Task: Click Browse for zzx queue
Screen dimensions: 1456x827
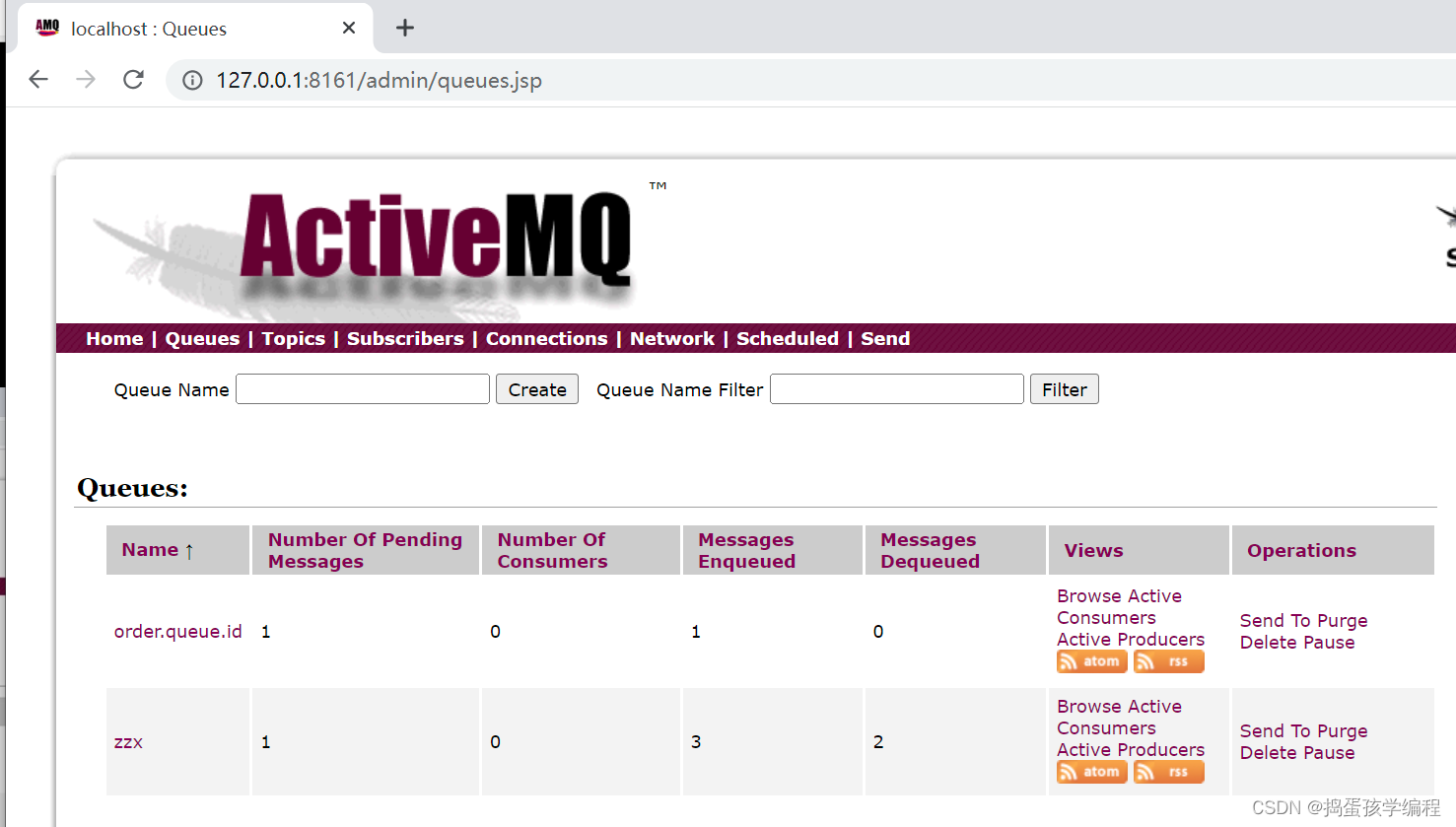Action: click(1086, 707)
